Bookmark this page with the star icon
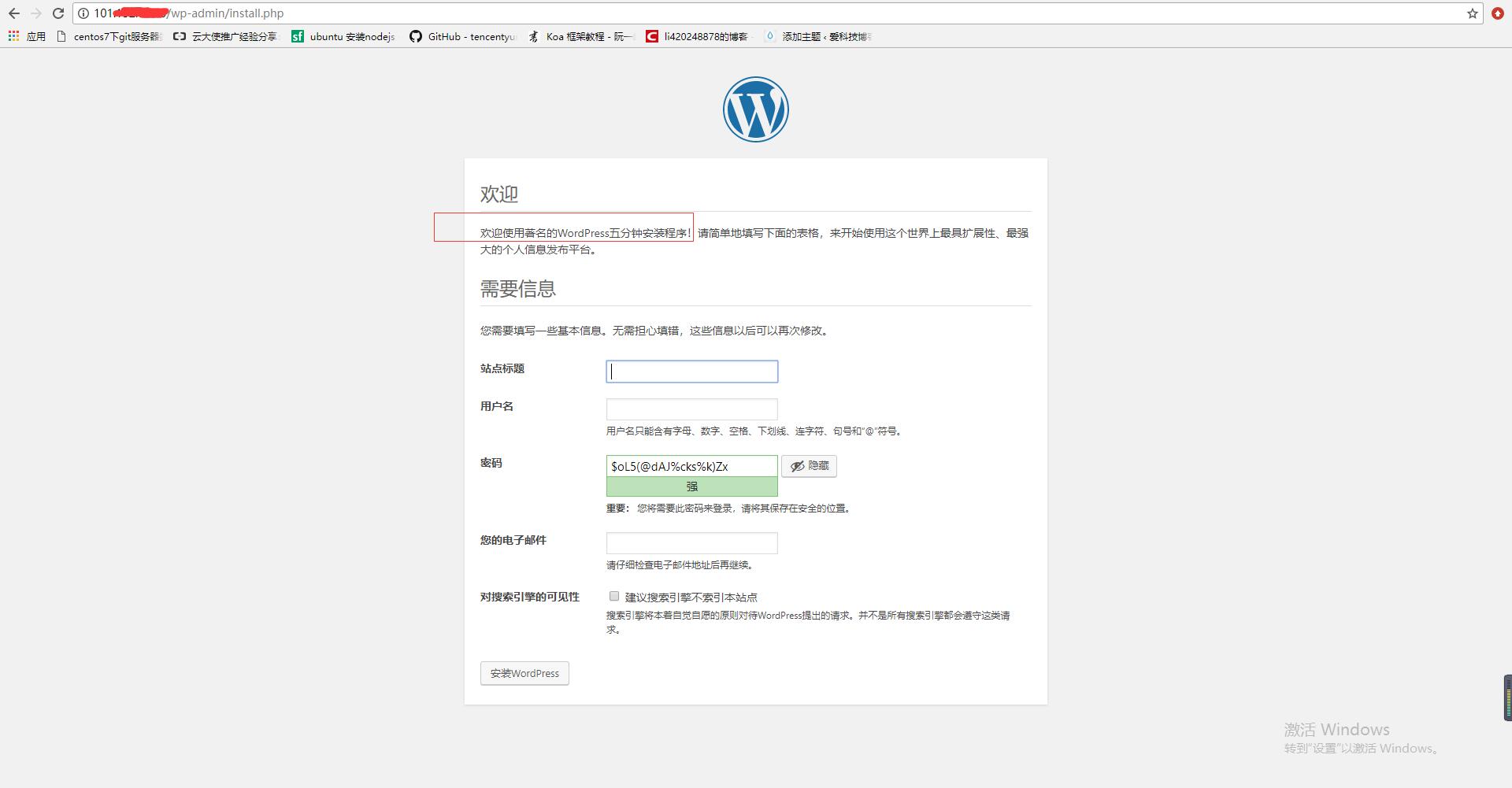The height and width of the screenshot is (788, 1512). 1472,13
